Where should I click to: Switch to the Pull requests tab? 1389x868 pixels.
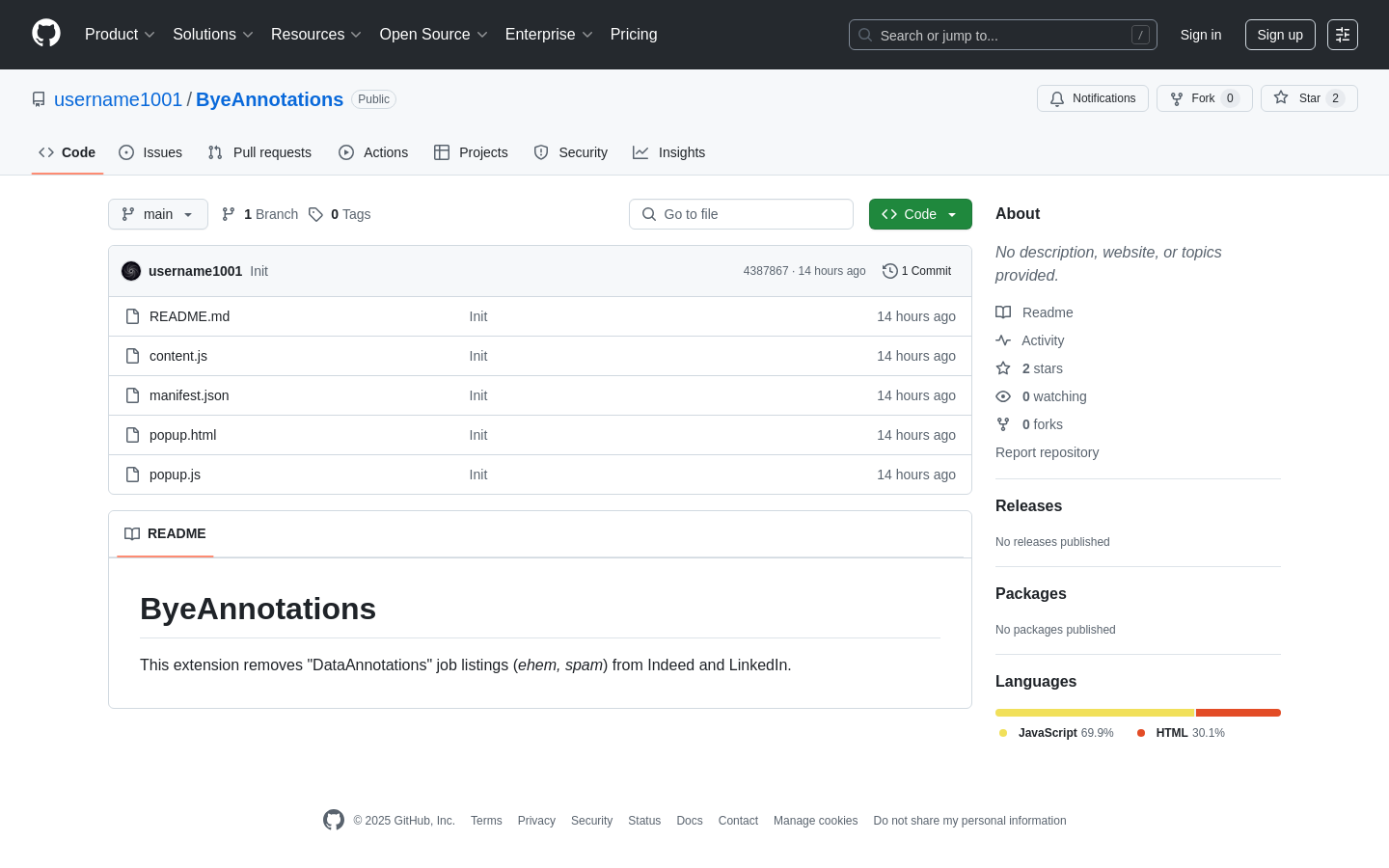tap(259, 152)
